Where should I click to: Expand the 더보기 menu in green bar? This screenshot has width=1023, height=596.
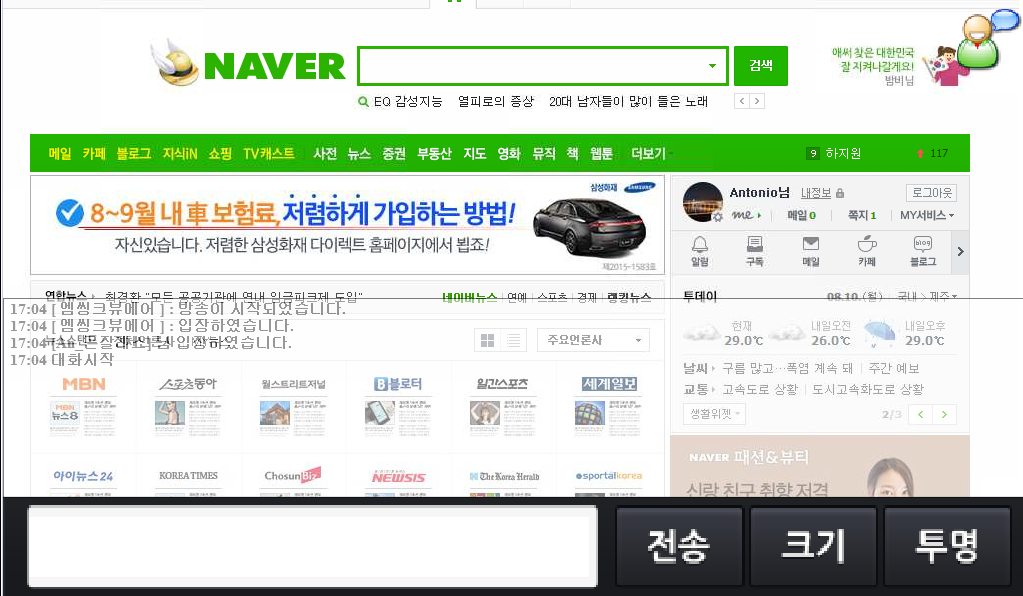(x=651, y=154)
